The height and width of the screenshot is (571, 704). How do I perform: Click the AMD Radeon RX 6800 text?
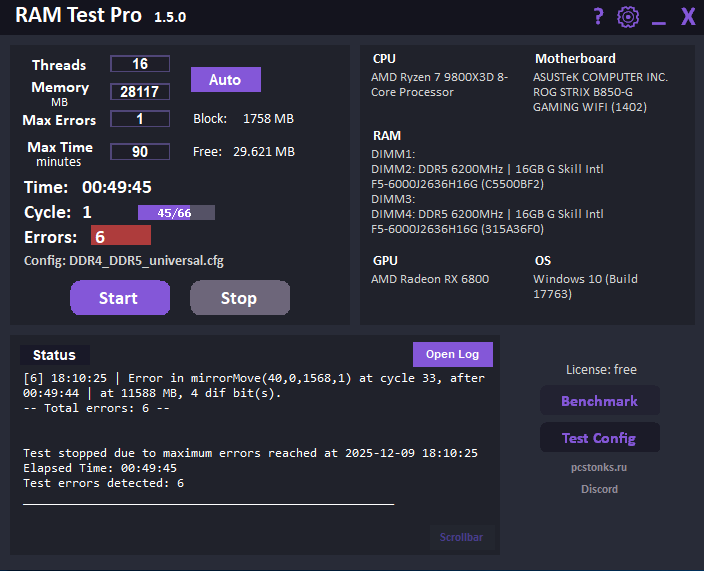tap(430, 279)
